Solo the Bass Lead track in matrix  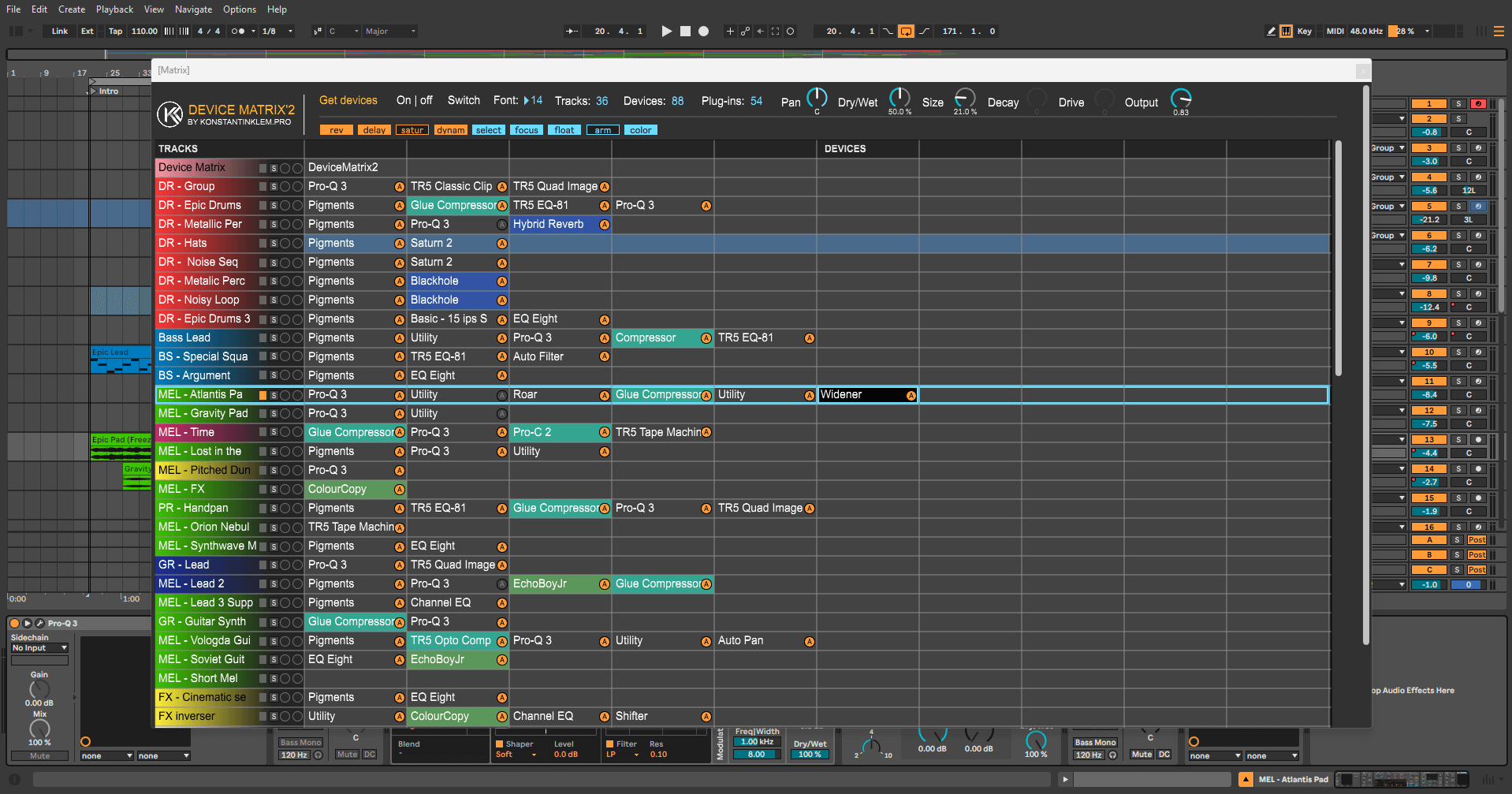click(274, 338)
